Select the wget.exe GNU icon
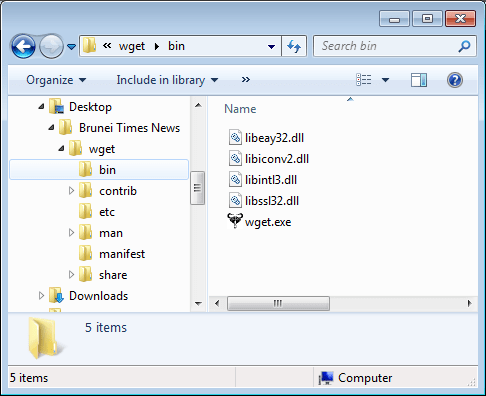 pos(235,221)
